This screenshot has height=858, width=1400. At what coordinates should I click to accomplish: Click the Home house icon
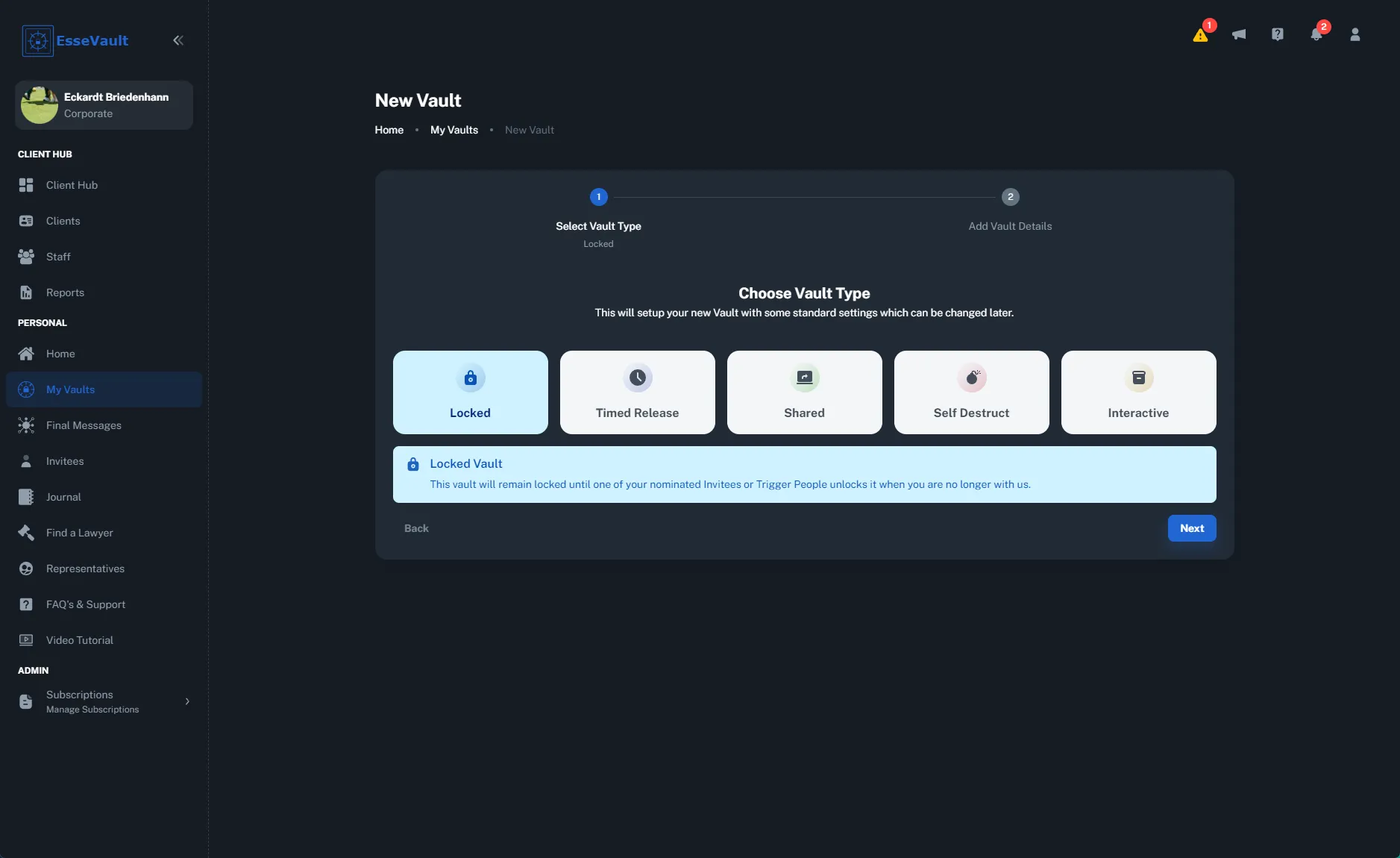tap(26, 354)
